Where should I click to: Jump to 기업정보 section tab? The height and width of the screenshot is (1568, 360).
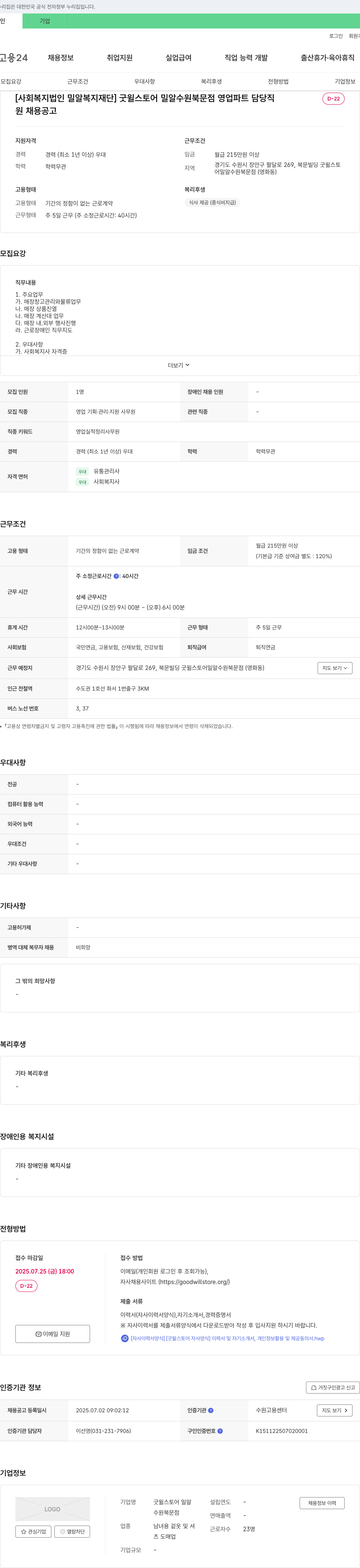(x=345, y=81)
